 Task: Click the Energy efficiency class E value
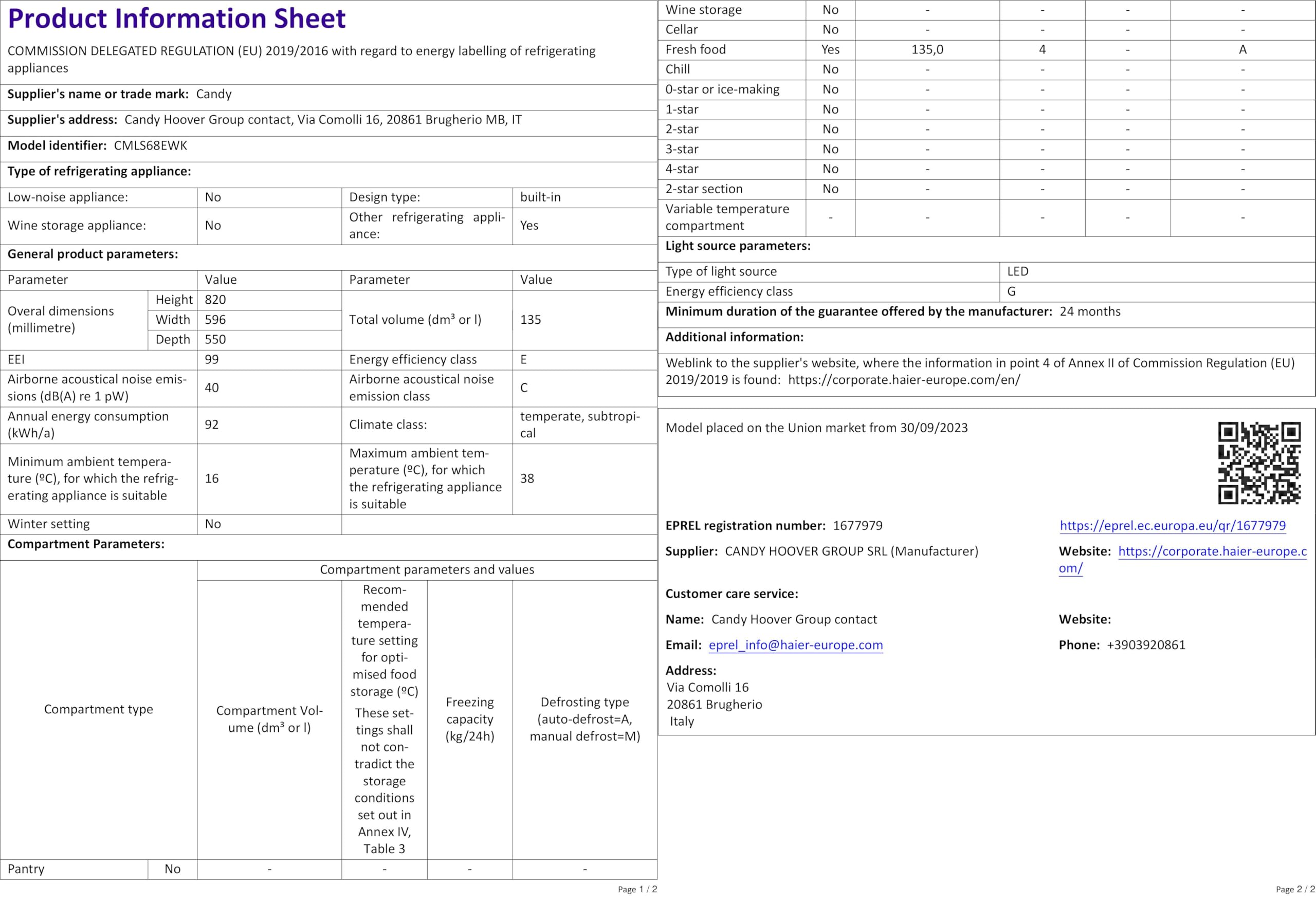523,359
